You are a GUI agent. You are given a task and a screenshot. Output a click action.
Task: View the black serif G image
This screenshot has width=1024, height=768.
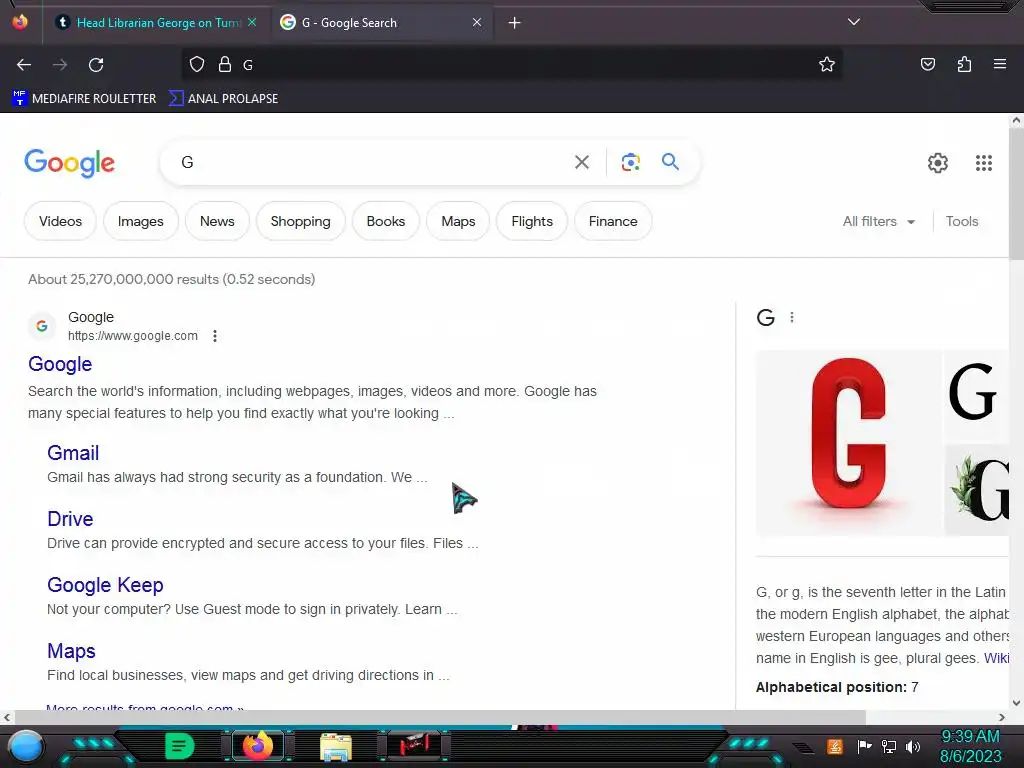[976, 396]
